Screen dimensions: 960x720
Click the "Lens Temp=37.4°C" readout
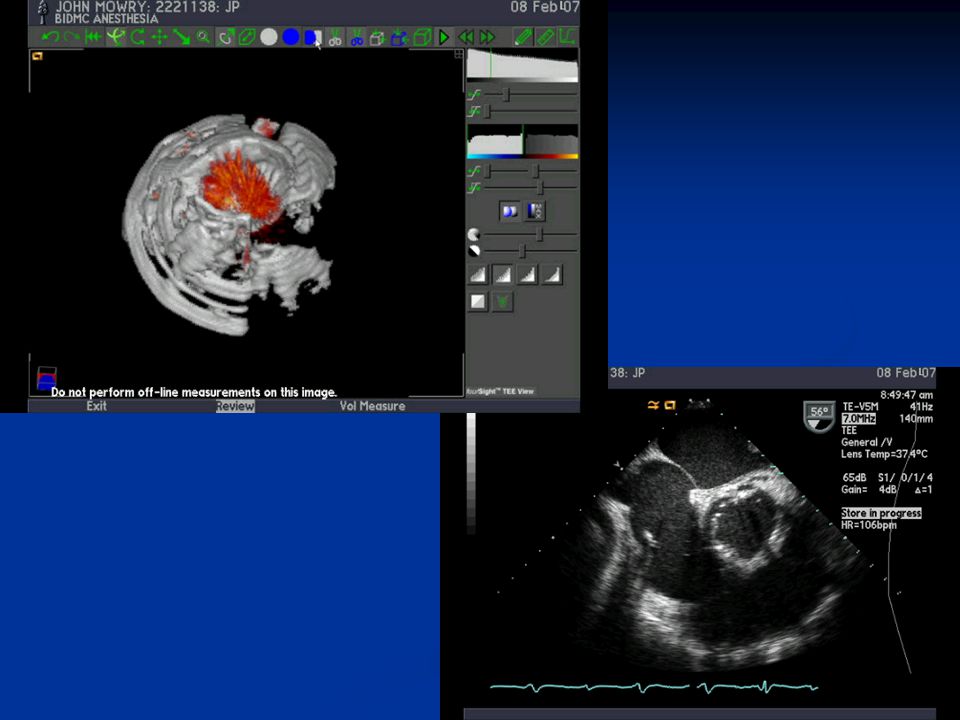[884, 454]
